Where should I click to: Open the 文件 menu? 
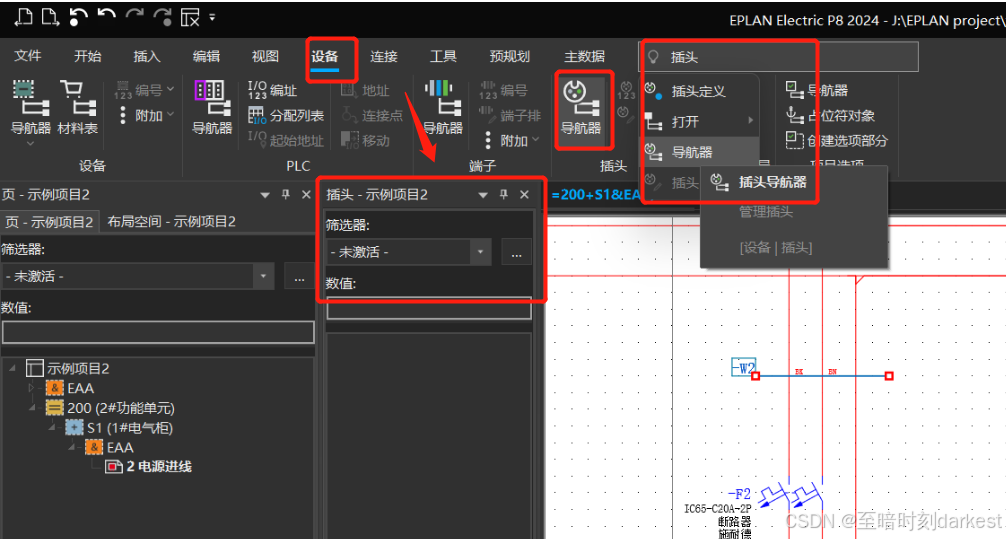coord(28,56)
